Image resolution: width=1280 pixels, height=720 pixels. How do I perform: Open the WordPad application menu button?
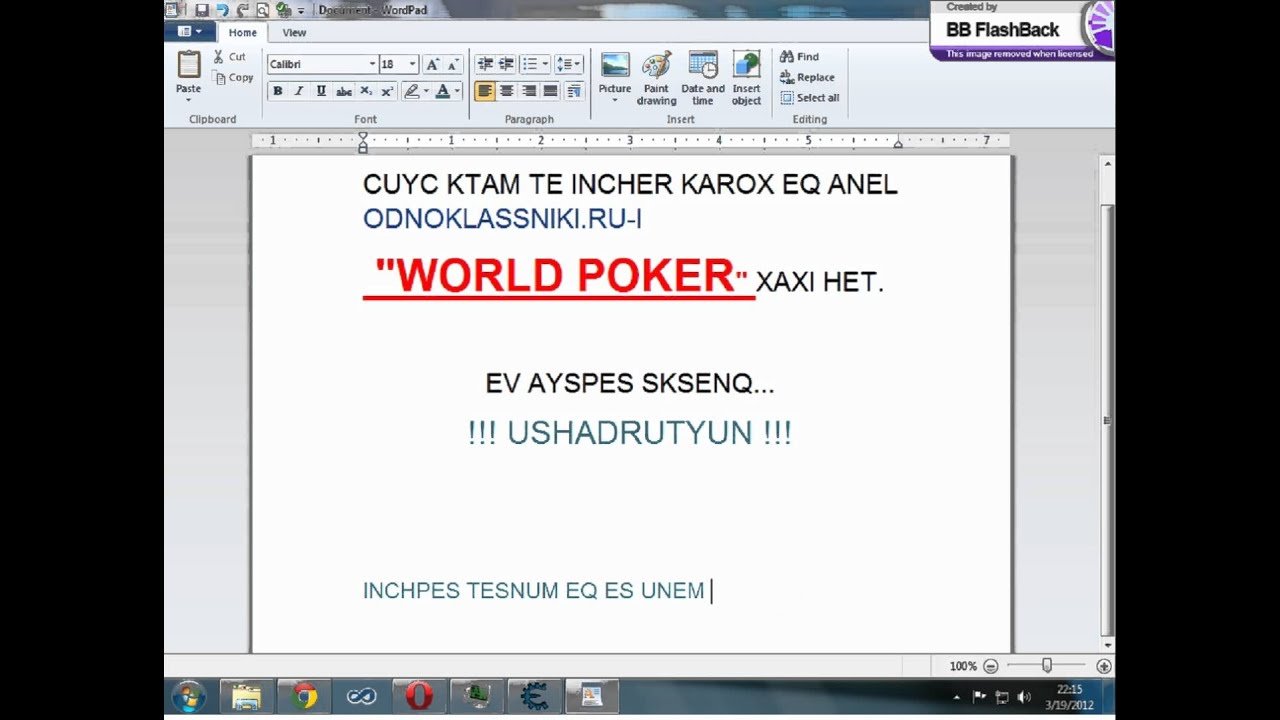[x=189, y=32]
